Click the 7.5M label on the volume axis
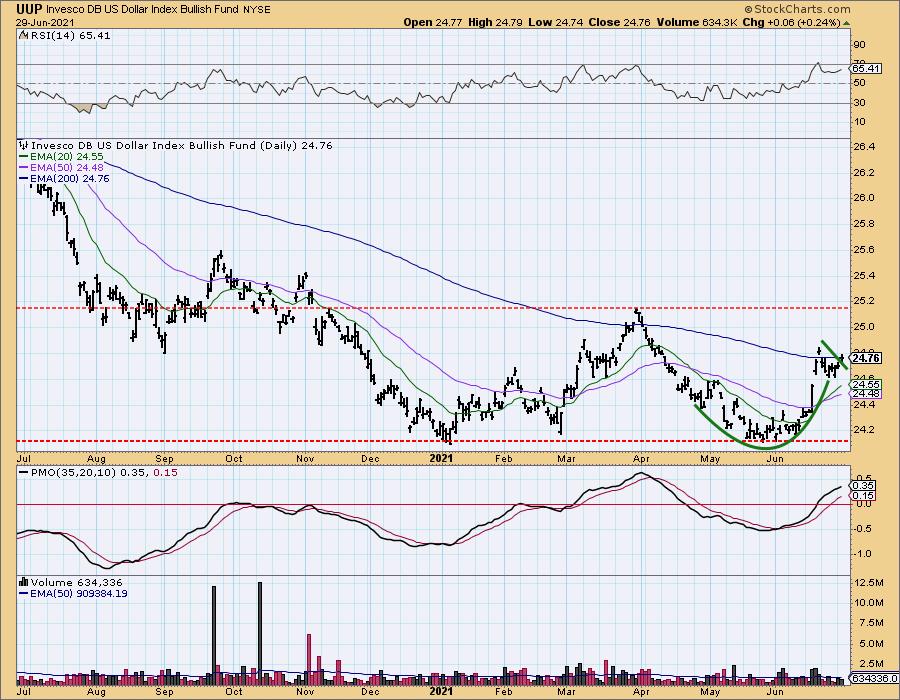Screen dimensions: 900x700 point(871,623)
